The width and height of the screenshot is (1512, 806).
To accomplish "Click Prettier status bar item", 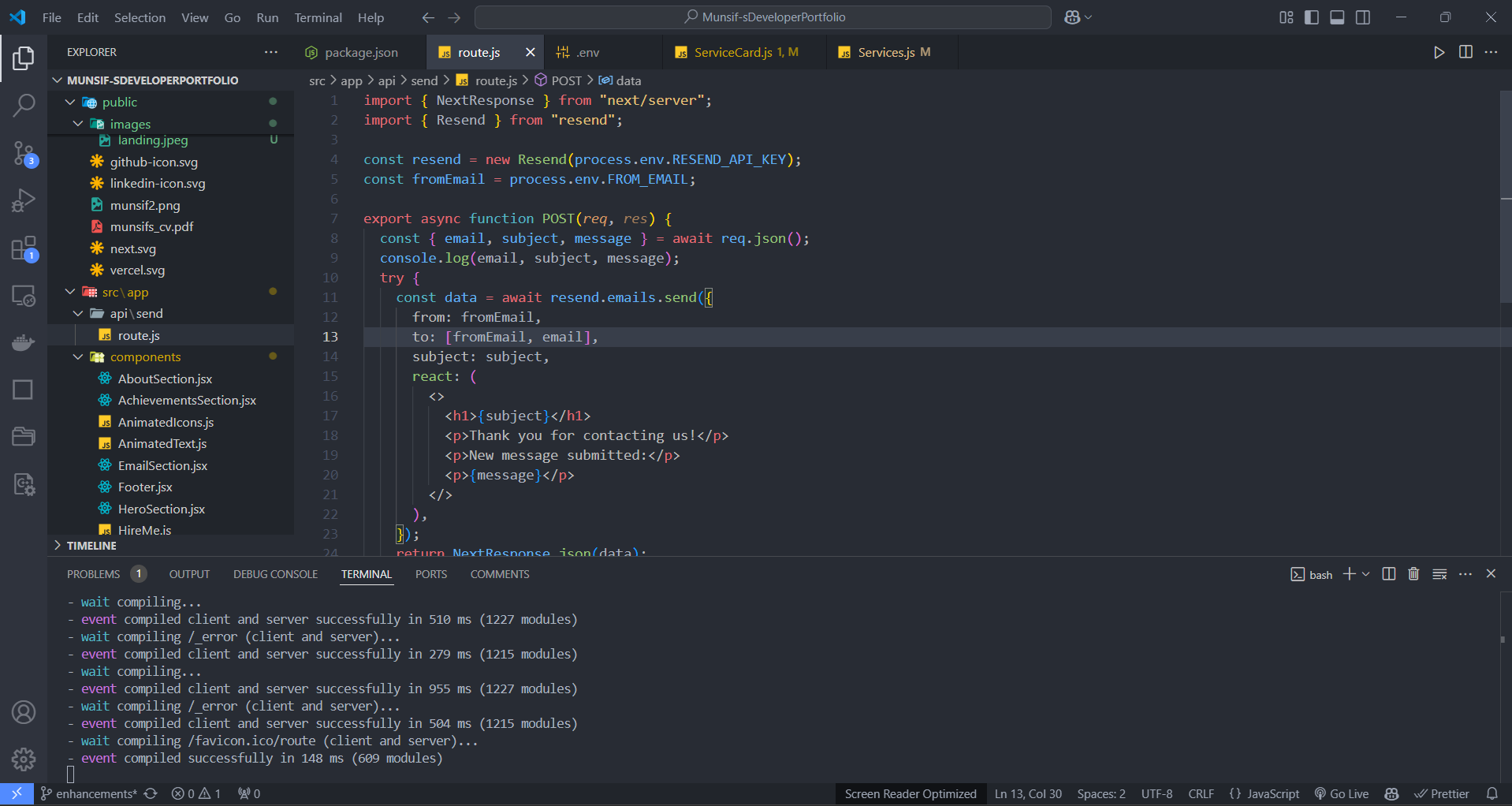I will (1442, 794).
